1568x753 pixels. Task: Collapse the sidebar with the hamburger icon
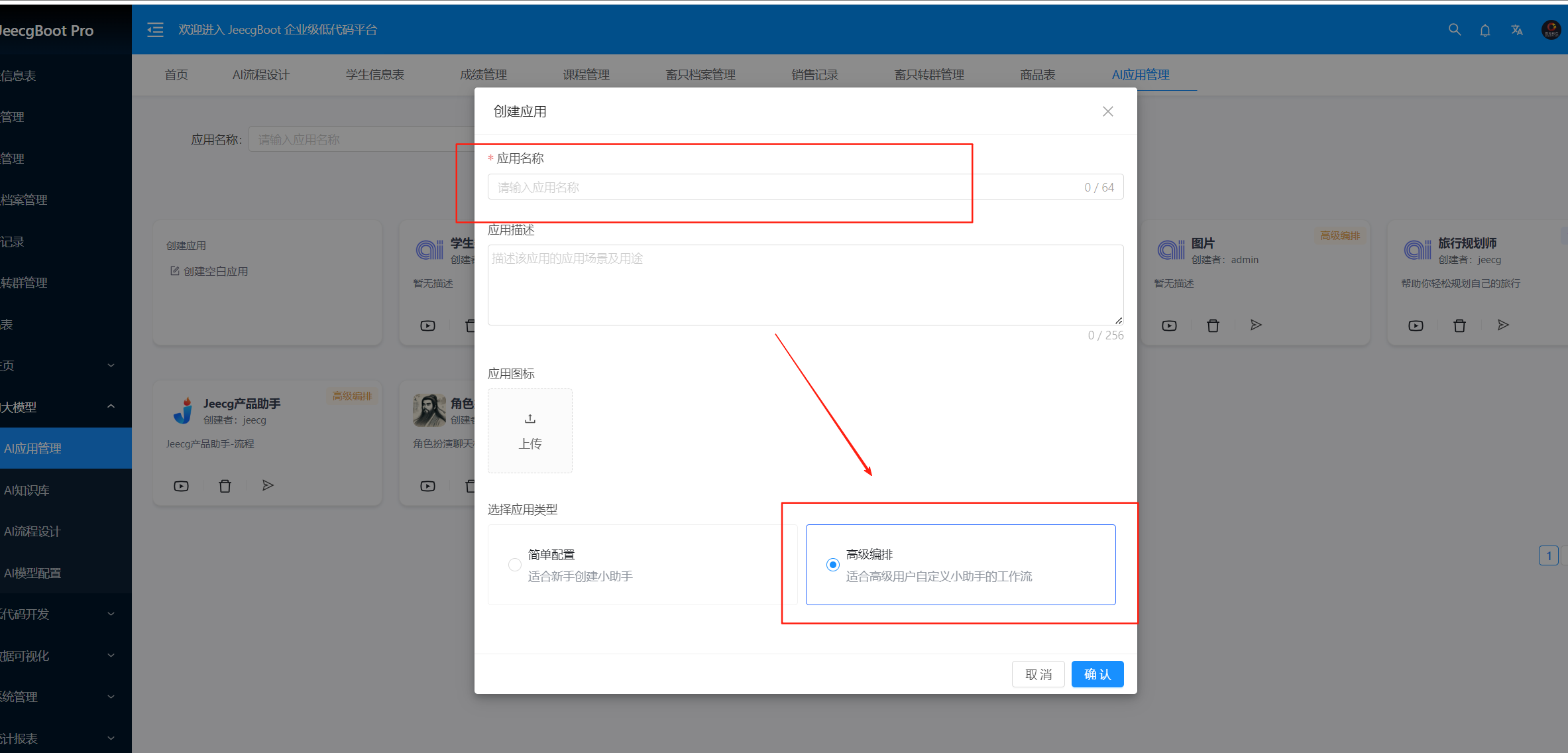tap(155, 30)
